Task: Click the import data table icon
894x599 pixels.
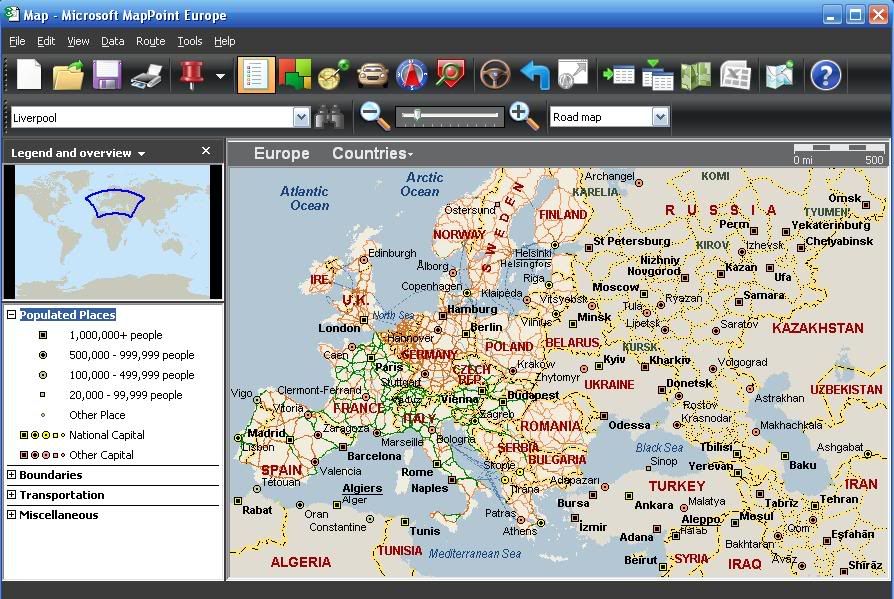Action: pos(619,75)
